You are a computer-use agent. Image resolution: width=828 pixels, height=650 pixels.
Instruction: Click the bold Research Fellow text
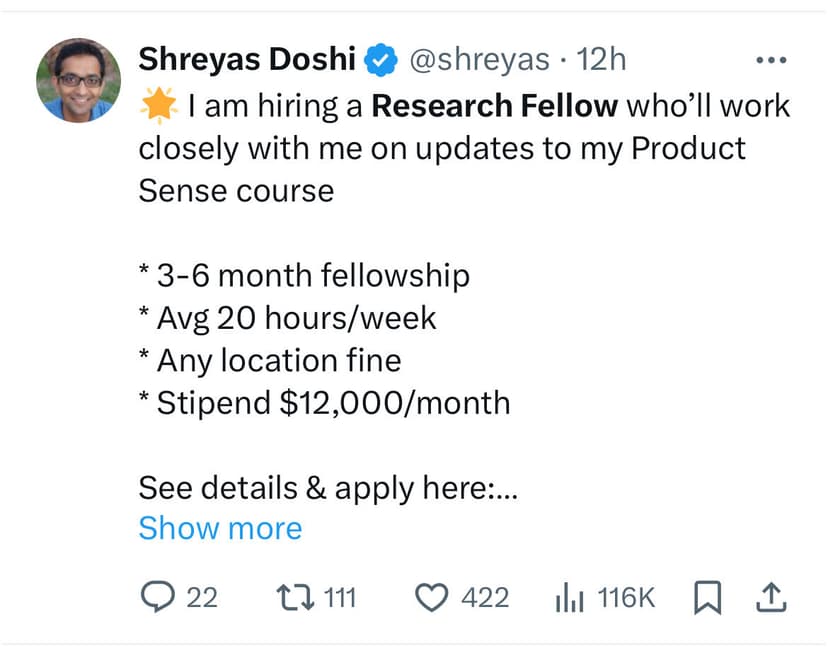(495, 105)
